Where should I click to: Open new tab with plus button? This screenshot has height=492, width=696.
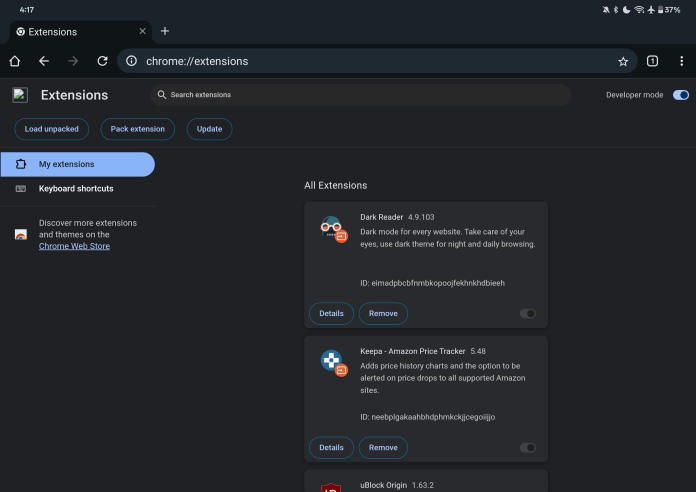(165, 31)
